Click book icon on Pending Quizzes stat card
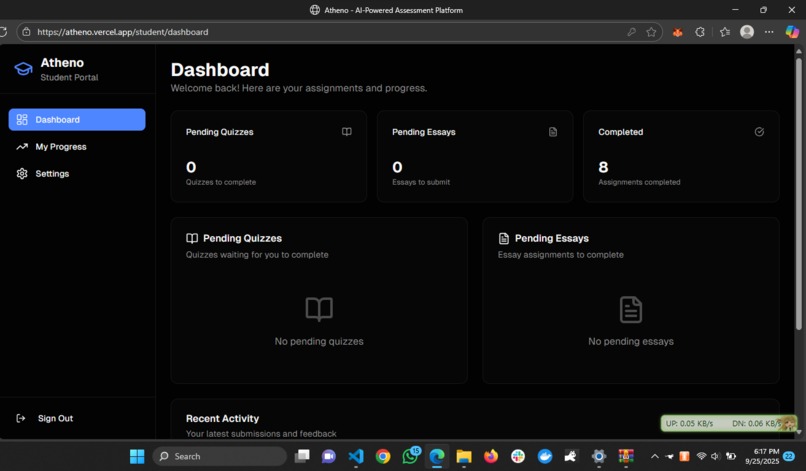Viewport: 806px width, 471px height. (347, 132)
